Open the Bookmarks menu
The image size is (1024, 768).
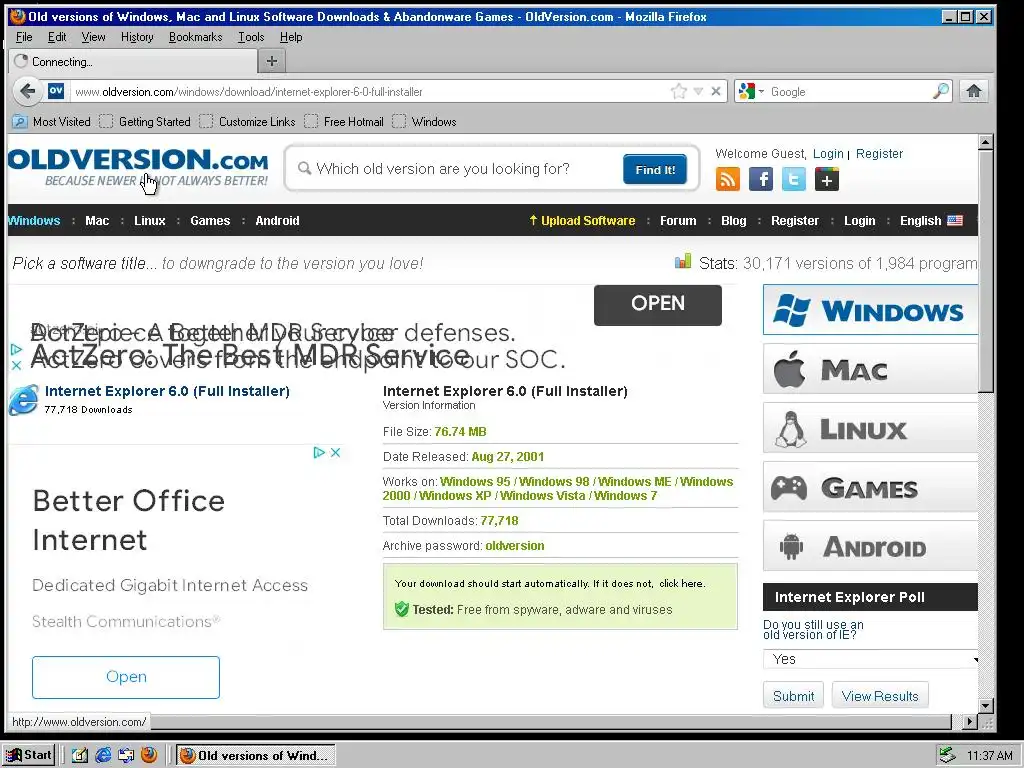click(x=195, y=37)
